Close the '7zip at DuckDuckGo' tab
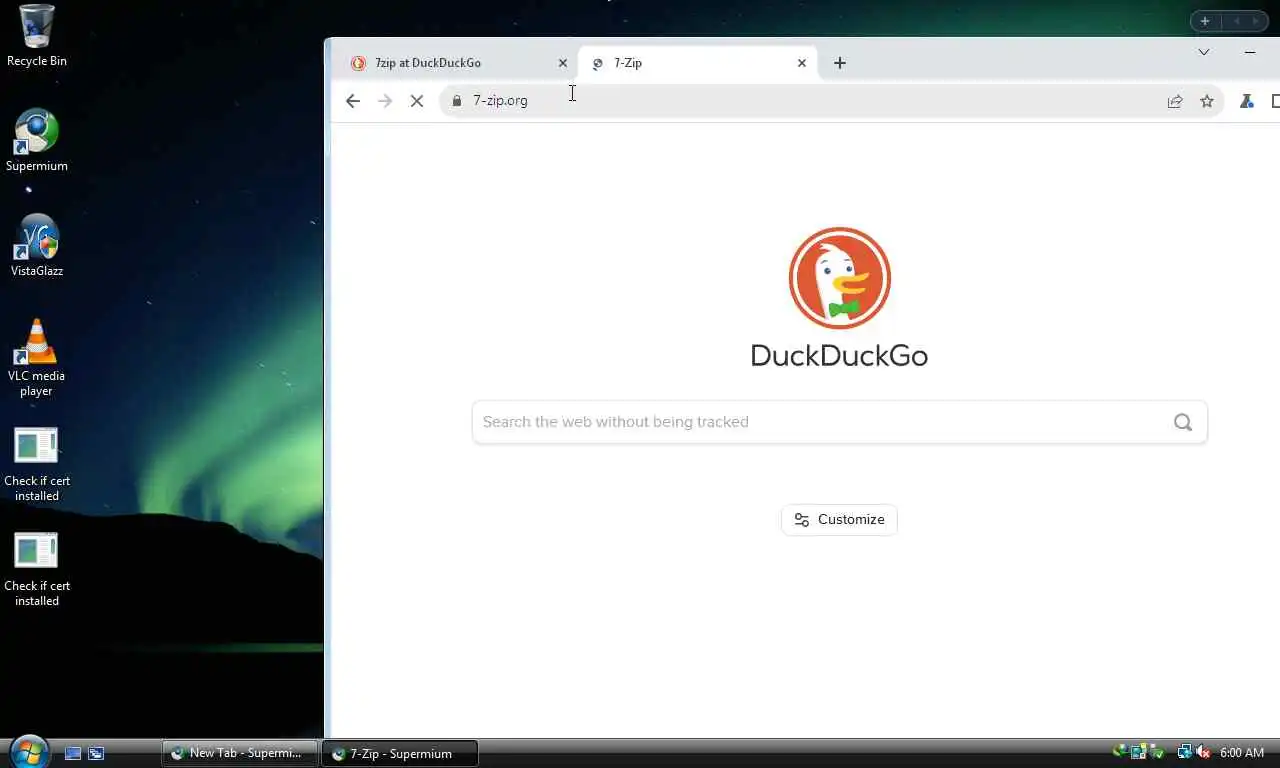The height and width of the screenshot is (768, 1280). (562, 63)
